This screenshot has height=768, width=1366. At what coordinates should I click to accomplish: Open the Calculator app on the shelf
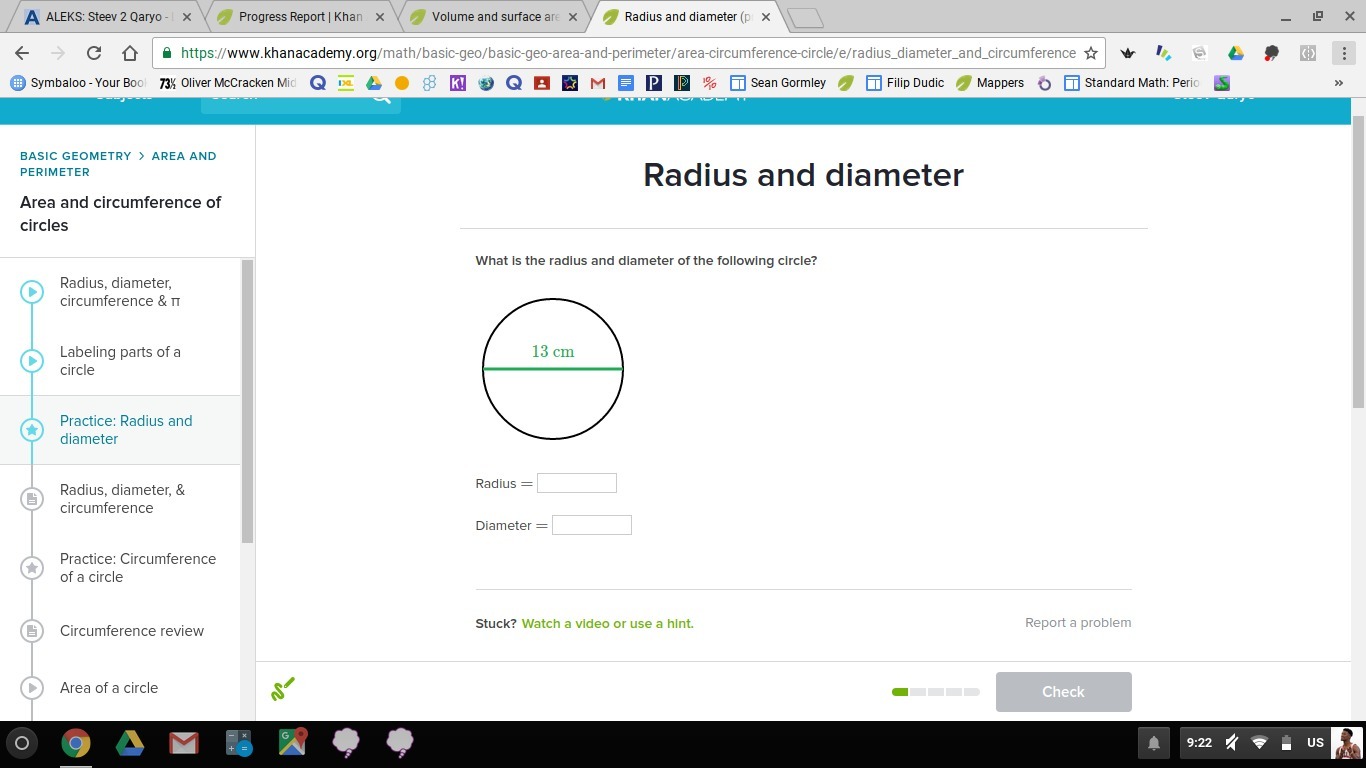[x=238, y=742]
